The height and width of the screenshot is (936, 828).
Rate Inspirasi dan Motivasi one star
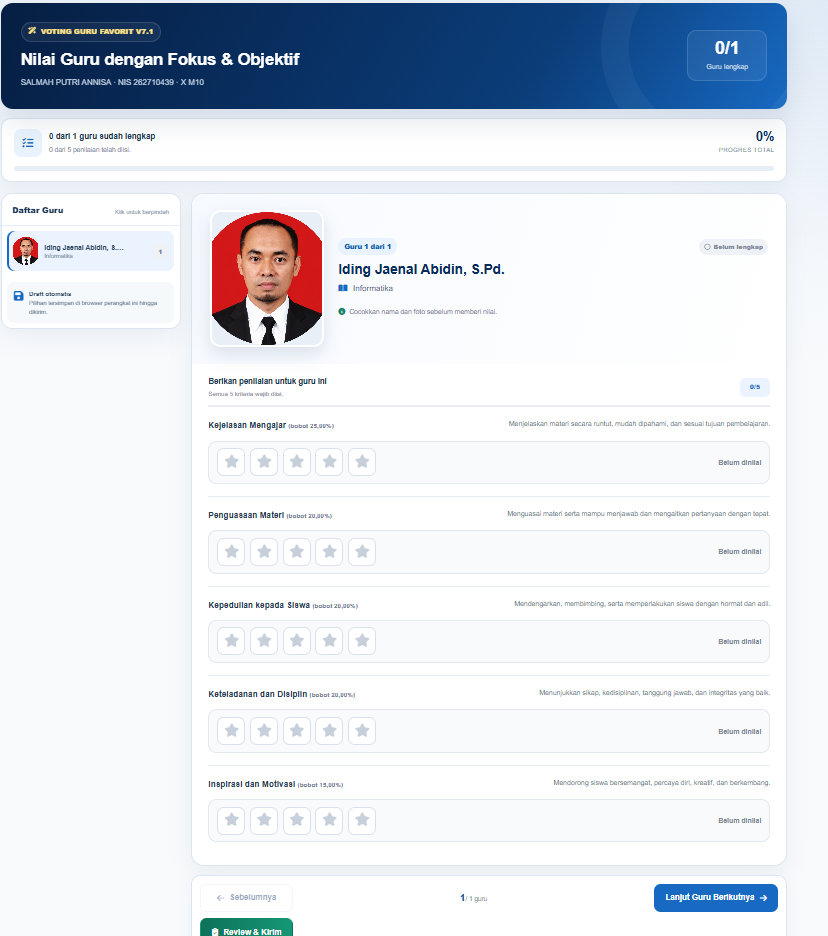(x=232, y=820)
